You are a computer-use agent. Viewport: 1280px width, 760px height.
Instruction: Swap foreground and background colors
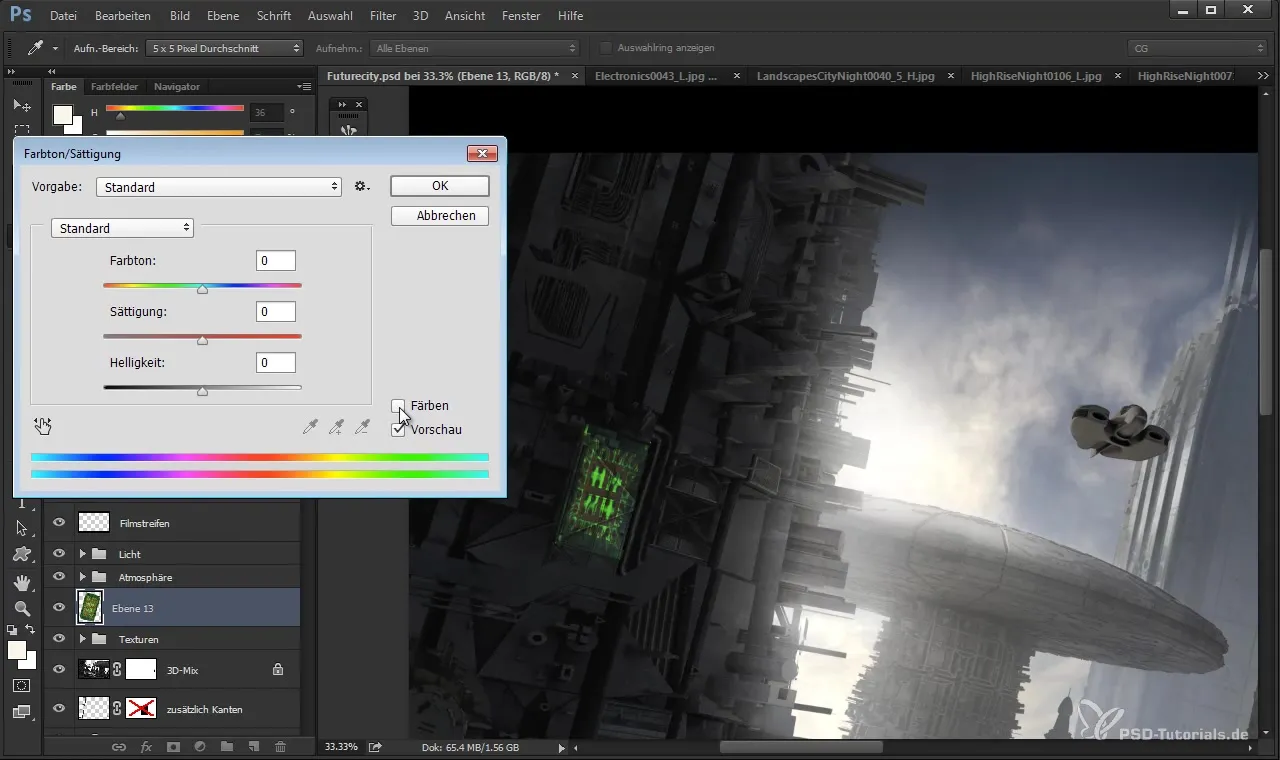[x=30, y=630]
